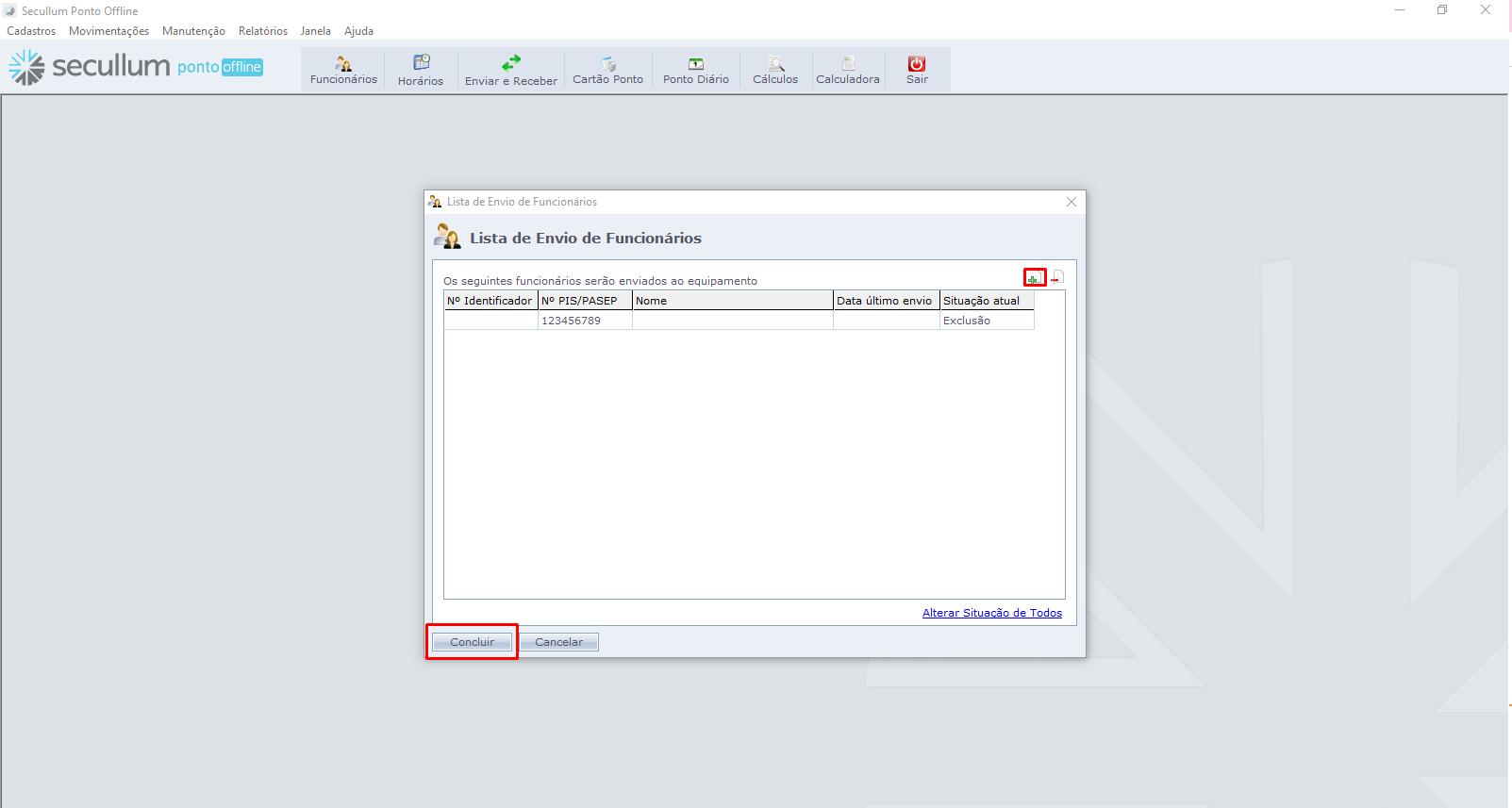Open the Funcionários toolbar icon
This screenshot has height=808, width=1512.
343,70
